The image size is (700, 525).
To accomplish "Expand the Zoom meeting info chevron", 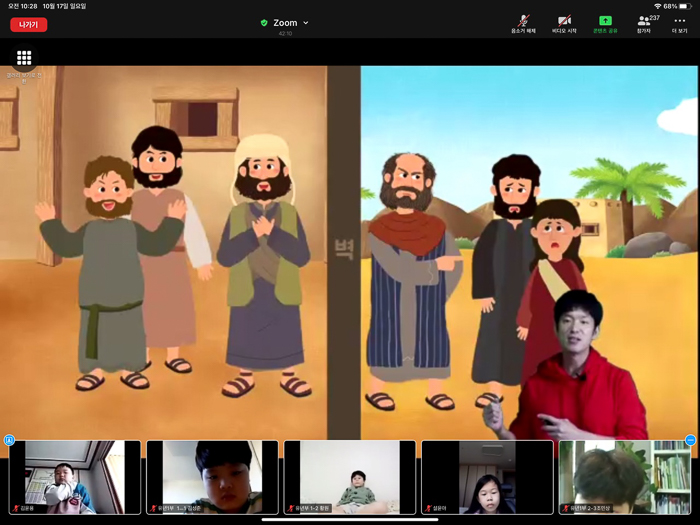I will click(306, 23).
